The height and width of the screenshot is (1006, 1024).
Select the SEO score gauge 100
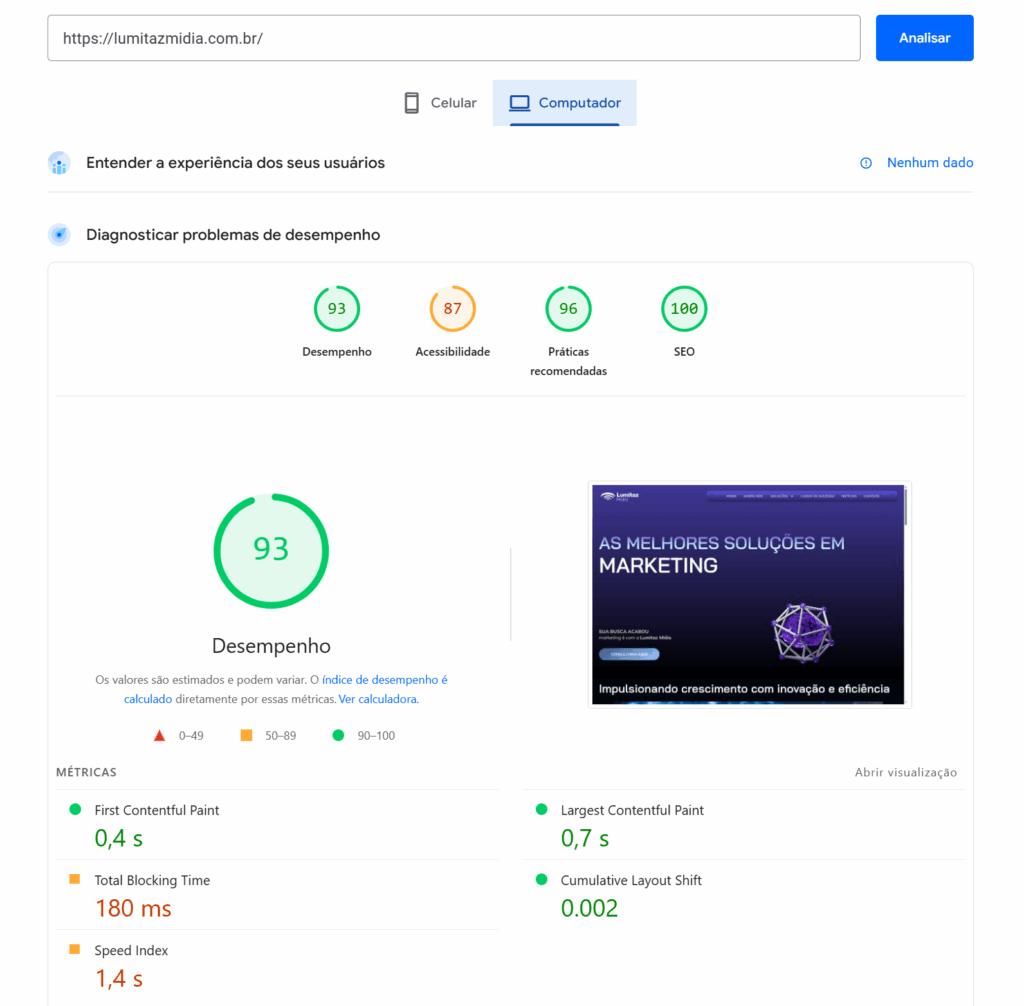pyautogui.click(x=684, y=309)
